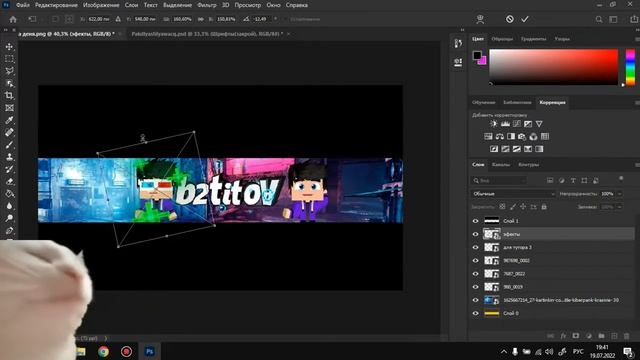The image size is (640, 360).
Task: Hide the 'эфекты' layer
Action: click(476, 234)
